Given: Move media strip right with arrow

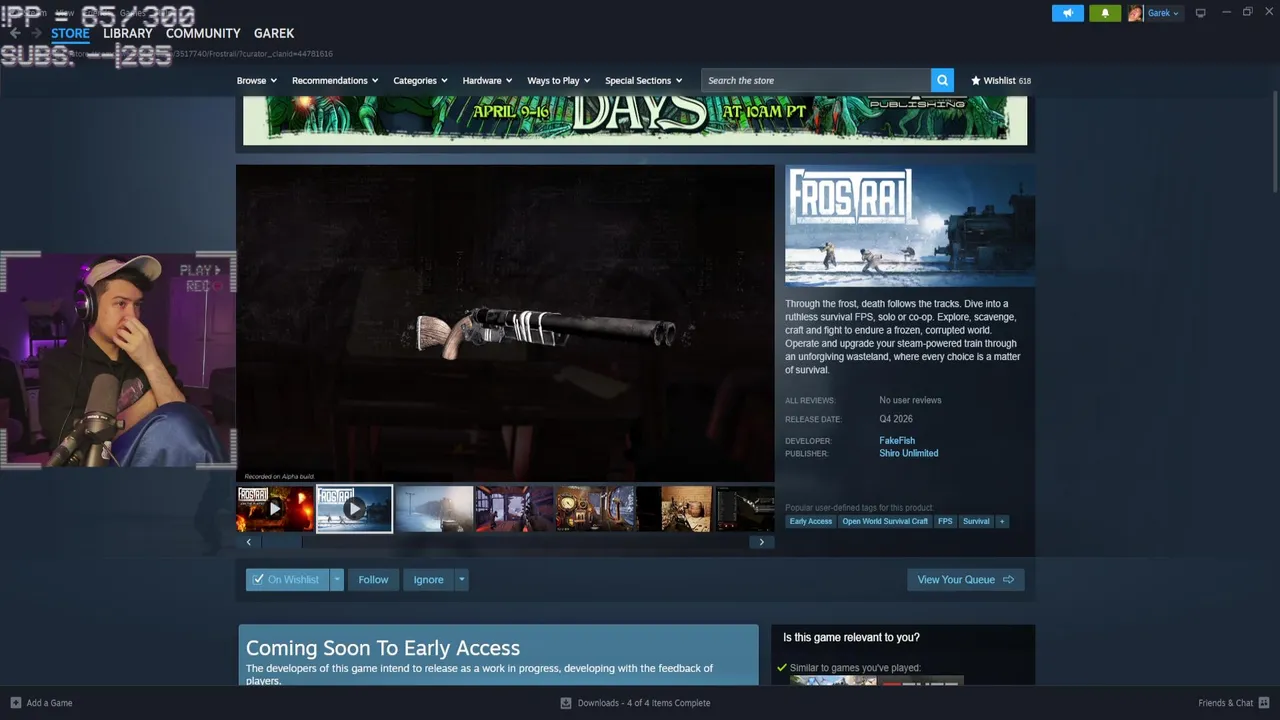Looking at the screenshot, I should 761,541.
